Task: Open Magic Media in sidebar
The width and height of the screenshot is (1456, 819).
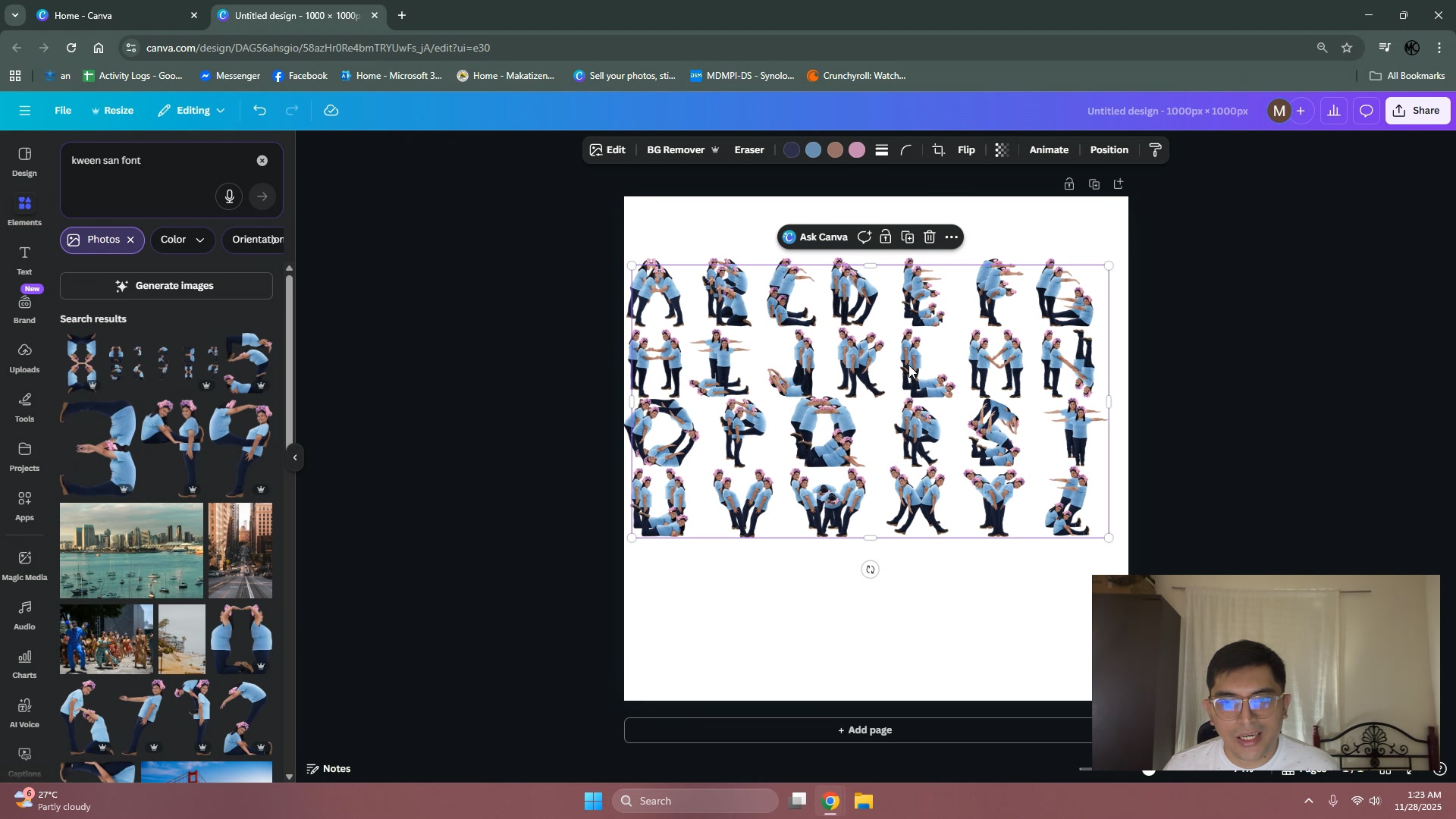Action: pyautogui.click(x=24, y=566)
